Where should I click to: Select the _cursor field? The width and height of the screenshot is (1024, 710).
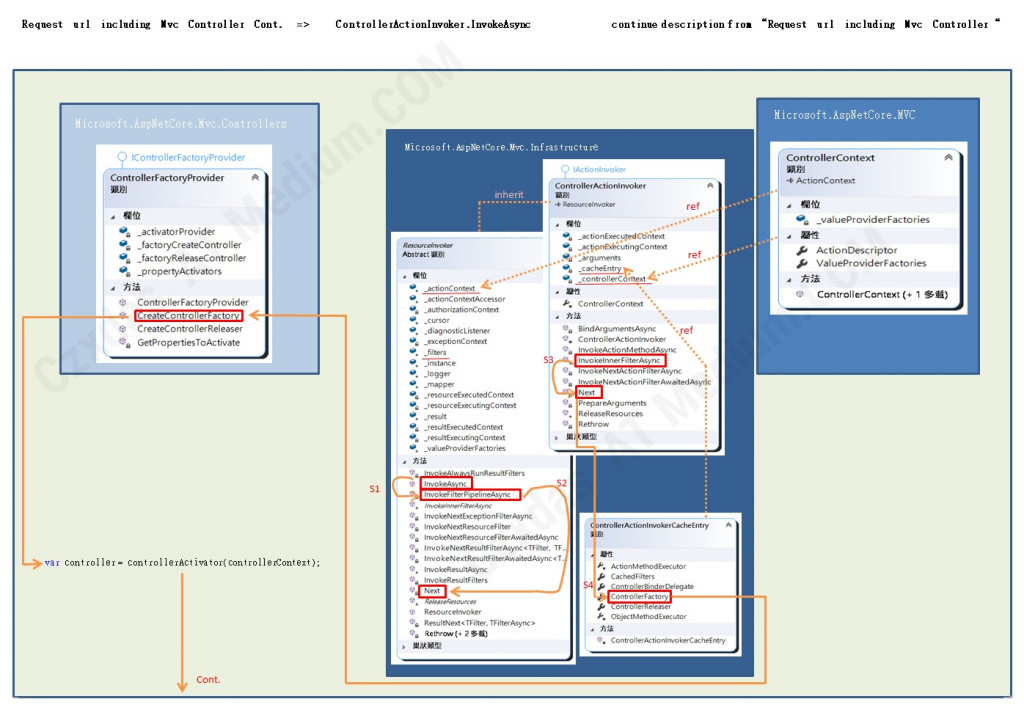click(x=437, y=320)
